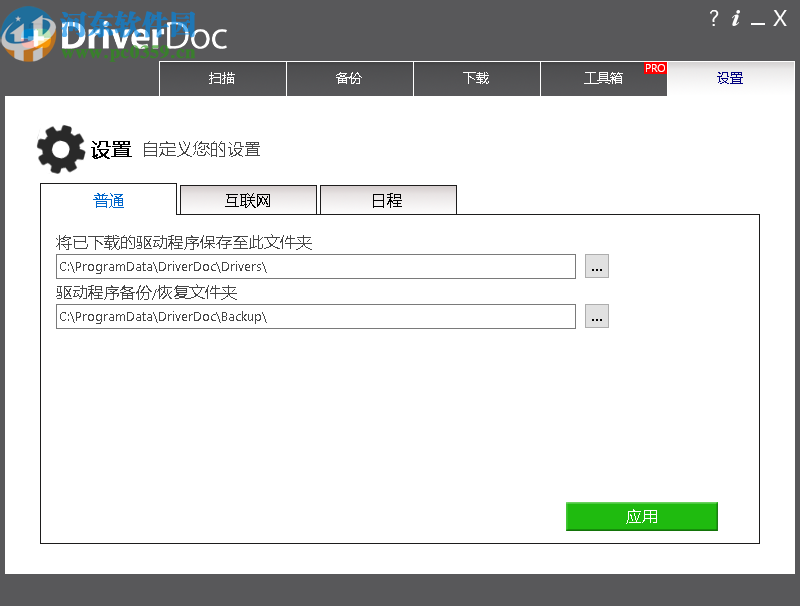Click inside the driver download path field
This screenshot has width=800, height=606.
(x=315, y=266)
